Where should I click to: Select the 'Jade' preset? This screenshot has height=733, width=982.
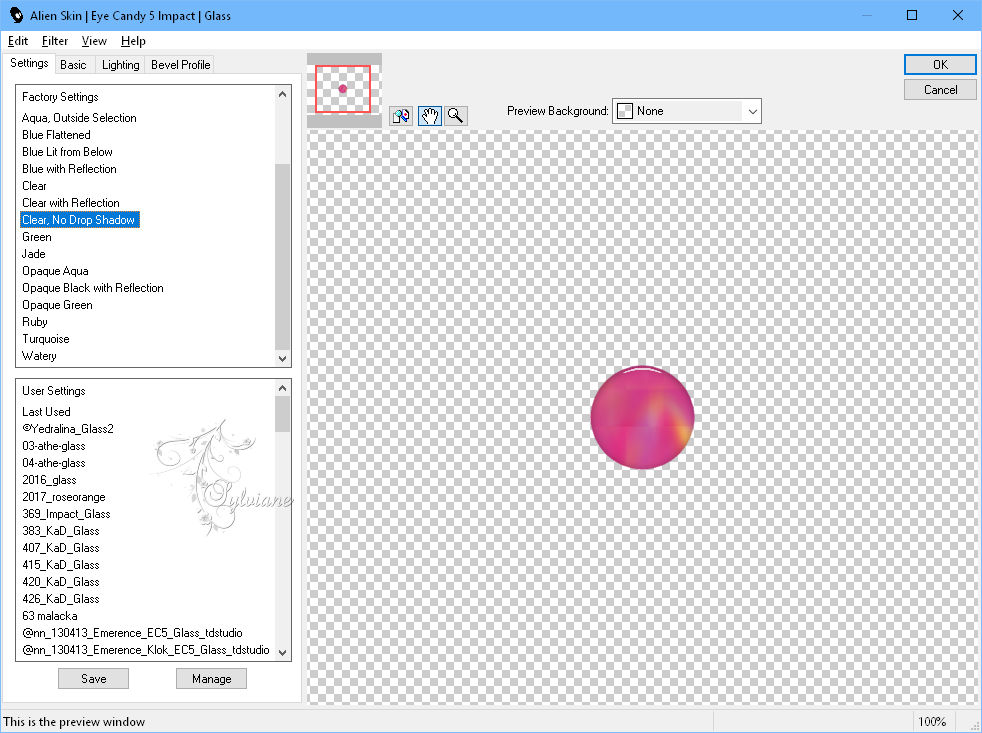click(34, 254)
